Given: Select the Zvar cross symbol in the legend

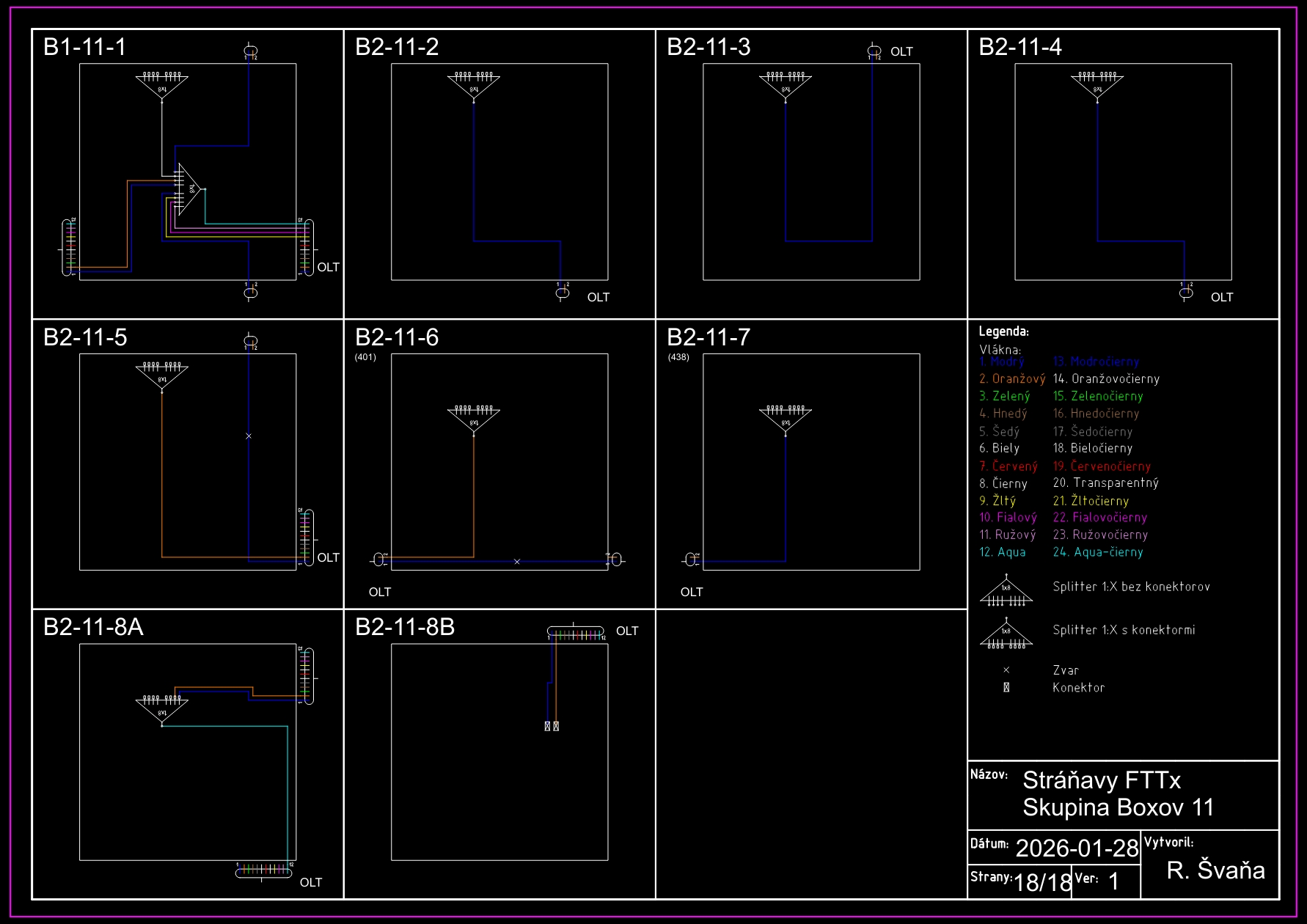Looking at the screenshot, I should pyautogui.click(x=1006, y=670).
